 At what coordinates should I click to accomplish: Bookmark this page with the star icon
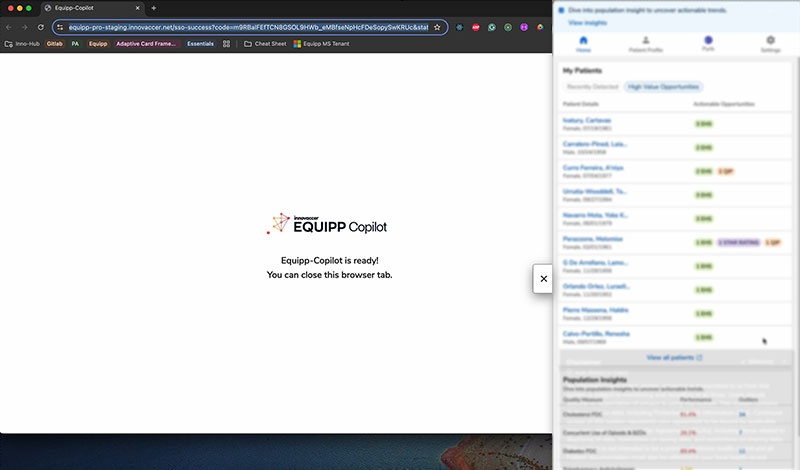coord(437,27)
